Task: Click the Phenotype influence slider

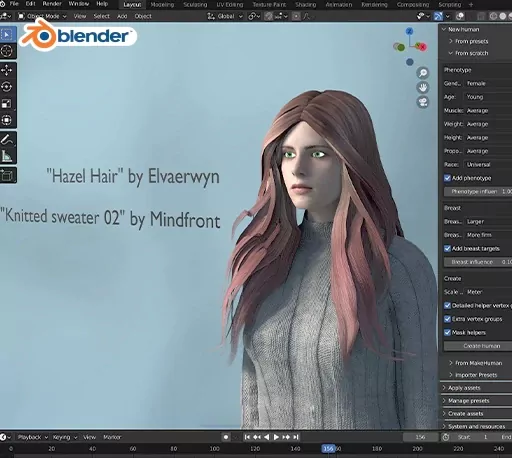Action: [x=478, y=192]
